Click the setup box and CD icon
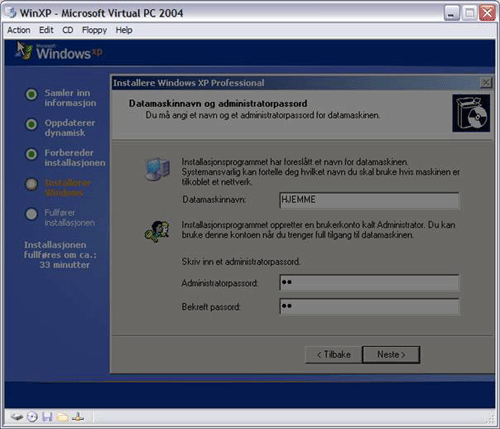Viewport: 500px width, 429px height. [x=471, y=113]
